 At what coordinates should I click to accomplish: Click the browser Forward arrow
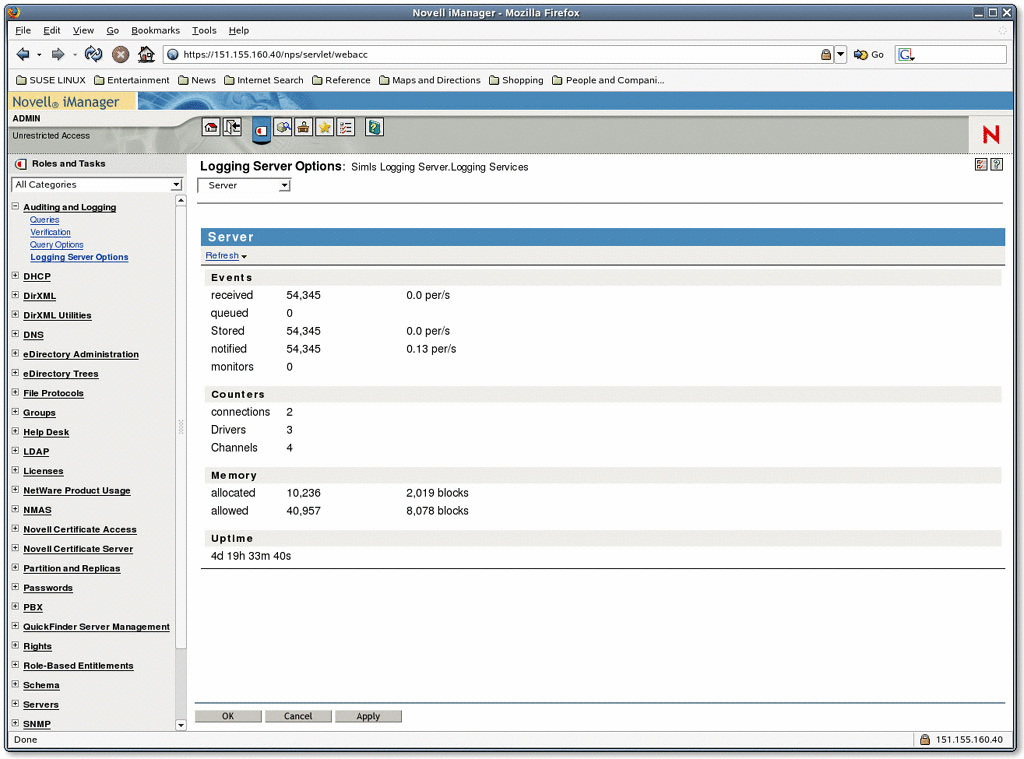pos(57,54)
